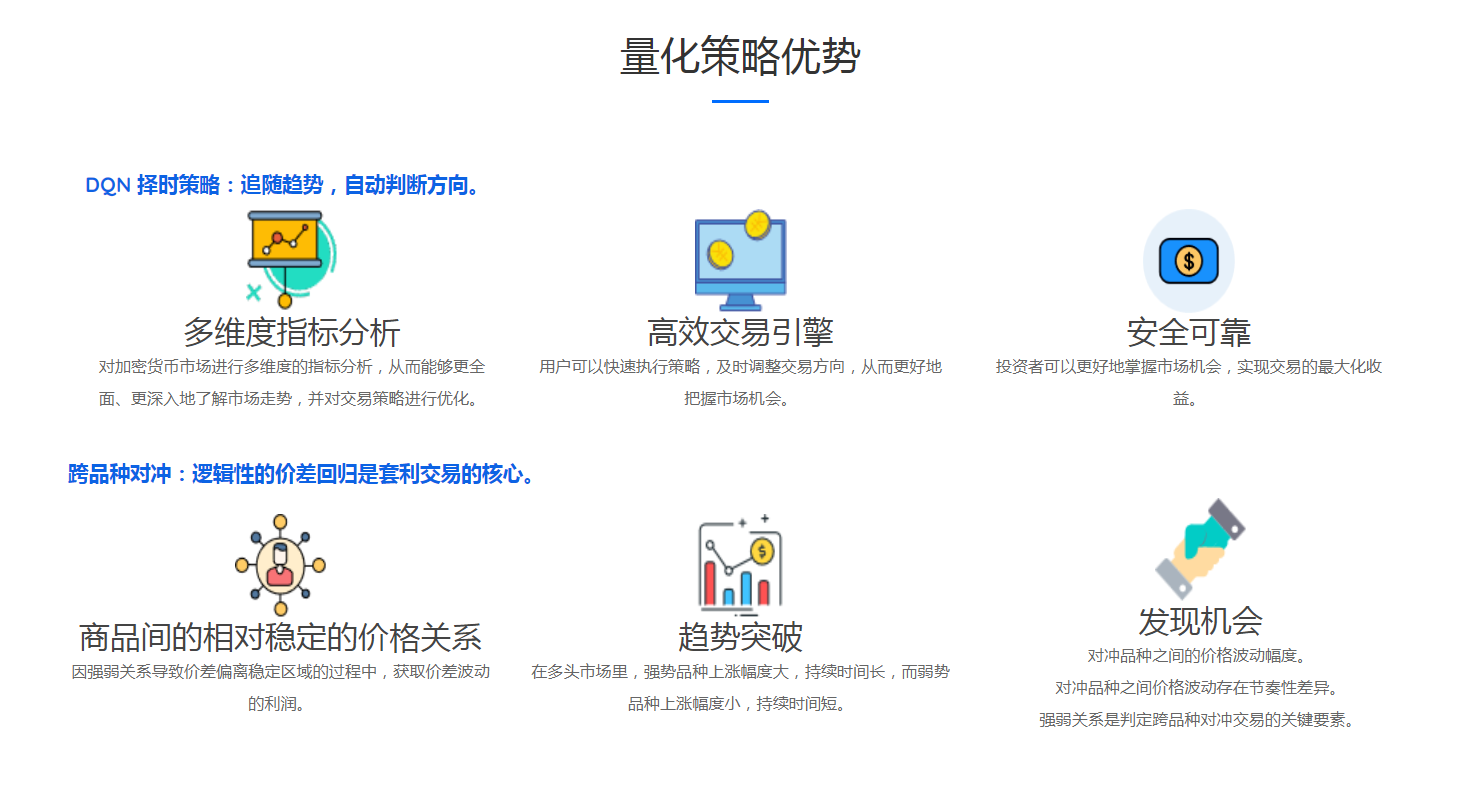Image resolution: width=1460 pixels, height=786 pixels.
Task: Click the DQN 择时策略 blue subtitle
Action: tap(286, 185)
